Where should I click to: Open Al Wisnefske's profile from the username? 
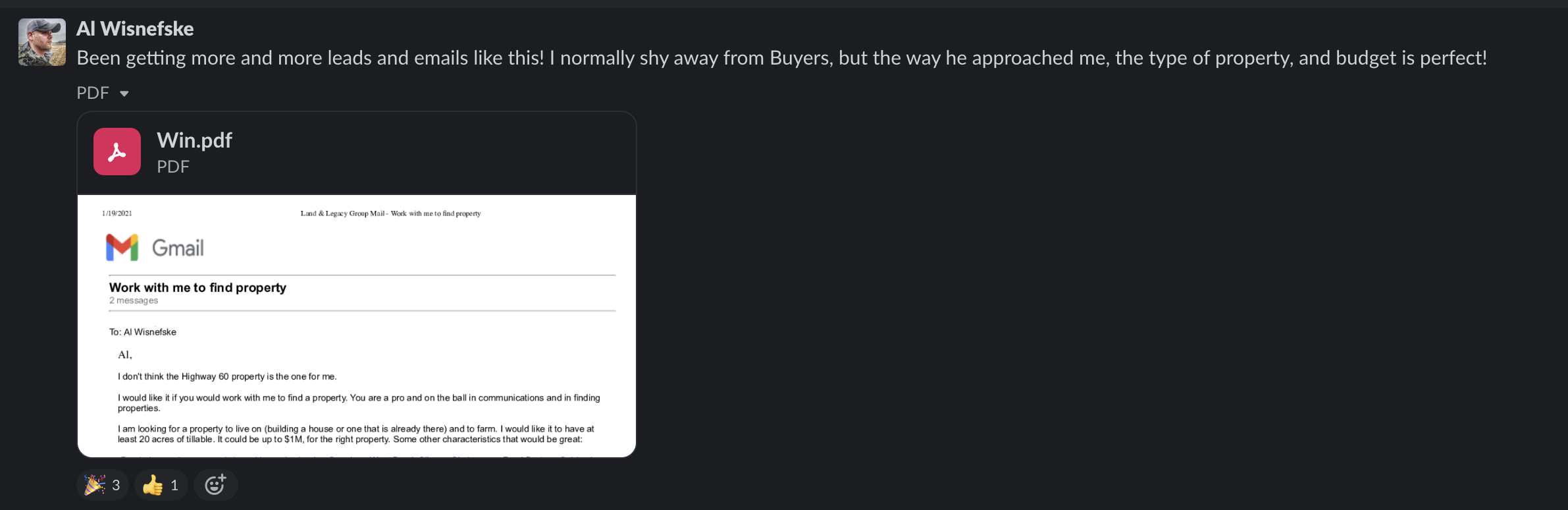coord(135,28)
